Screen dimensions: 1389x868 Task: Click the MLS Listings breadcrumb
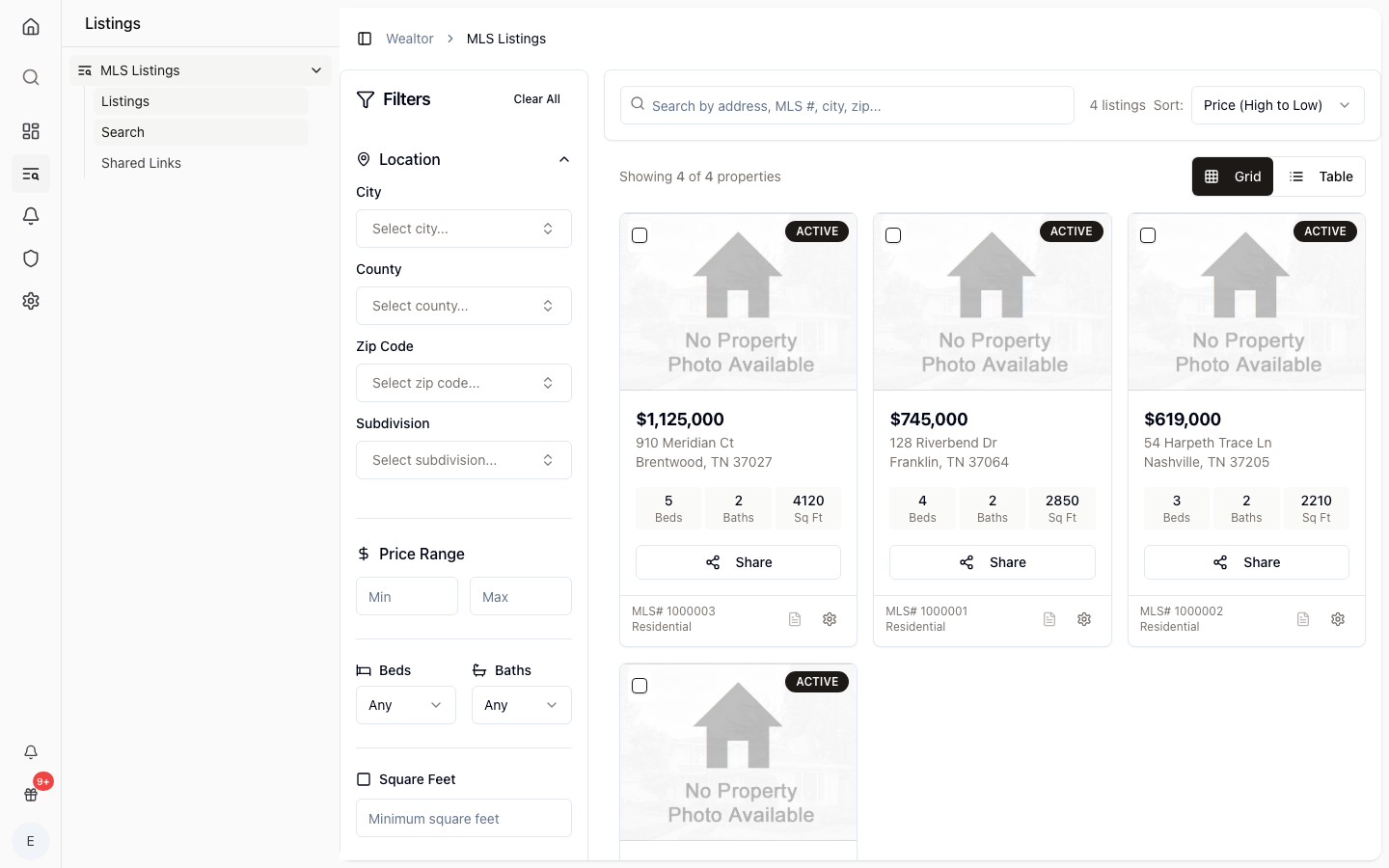506,39
